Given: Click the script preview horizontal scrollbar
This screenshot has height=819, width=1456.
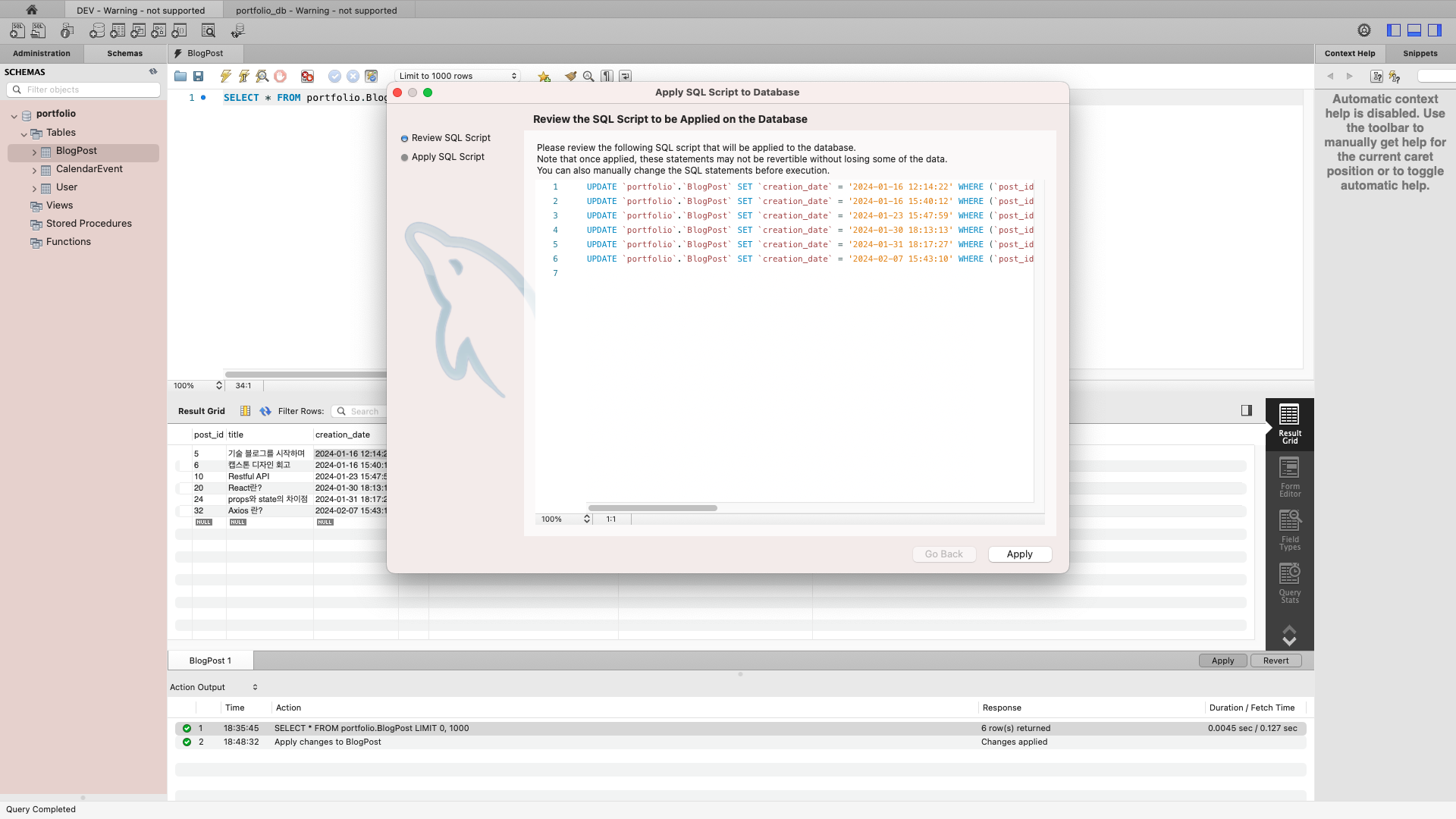Looking at the screenshot, I should tap(652, 508).
